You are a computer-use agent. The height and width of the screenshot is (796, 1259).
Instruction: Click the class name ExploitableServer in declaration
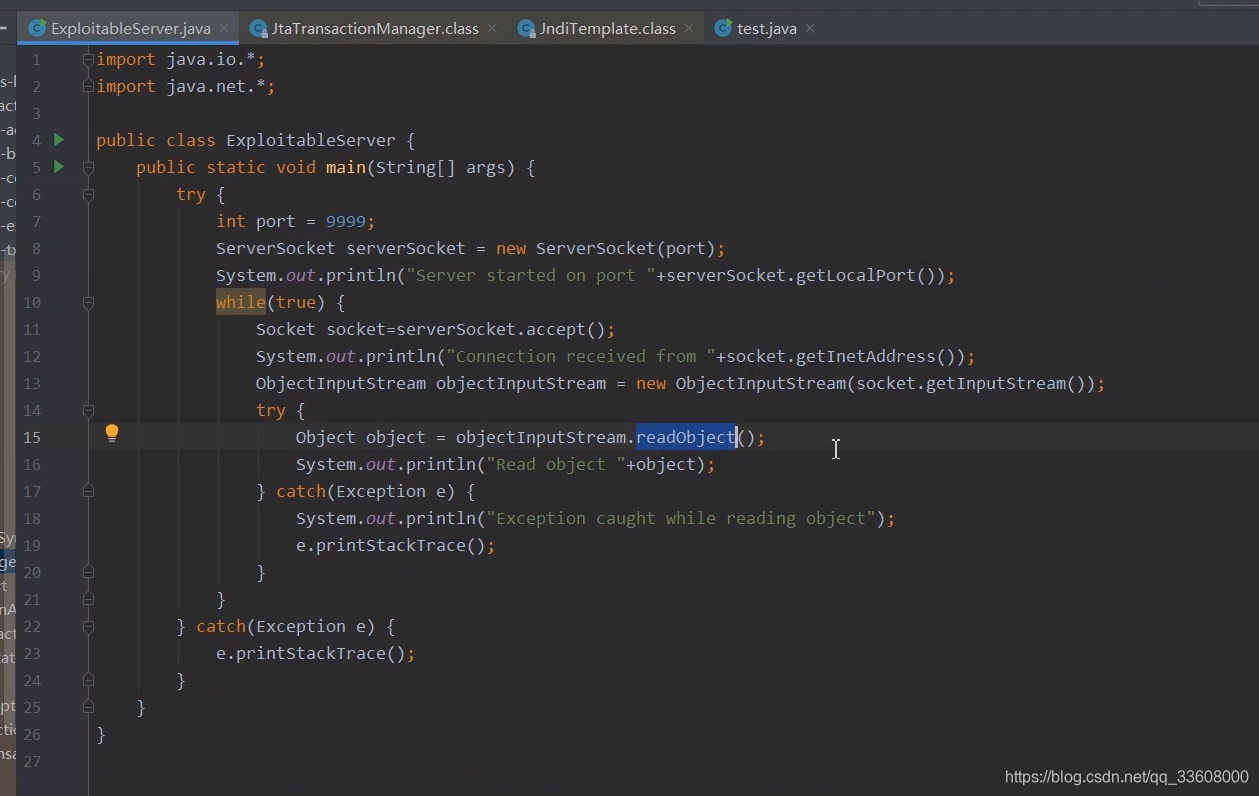[311, 140]
